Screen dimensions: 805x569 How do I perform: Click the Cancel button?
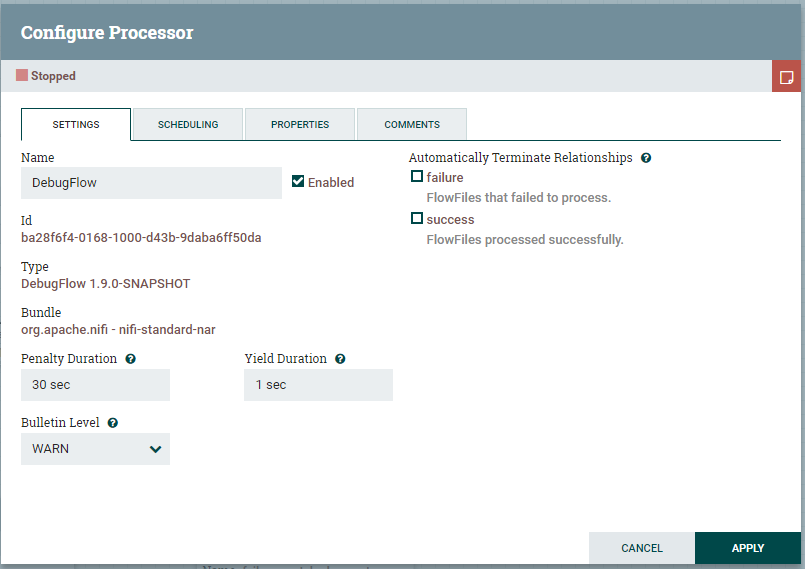coord(642,548)
